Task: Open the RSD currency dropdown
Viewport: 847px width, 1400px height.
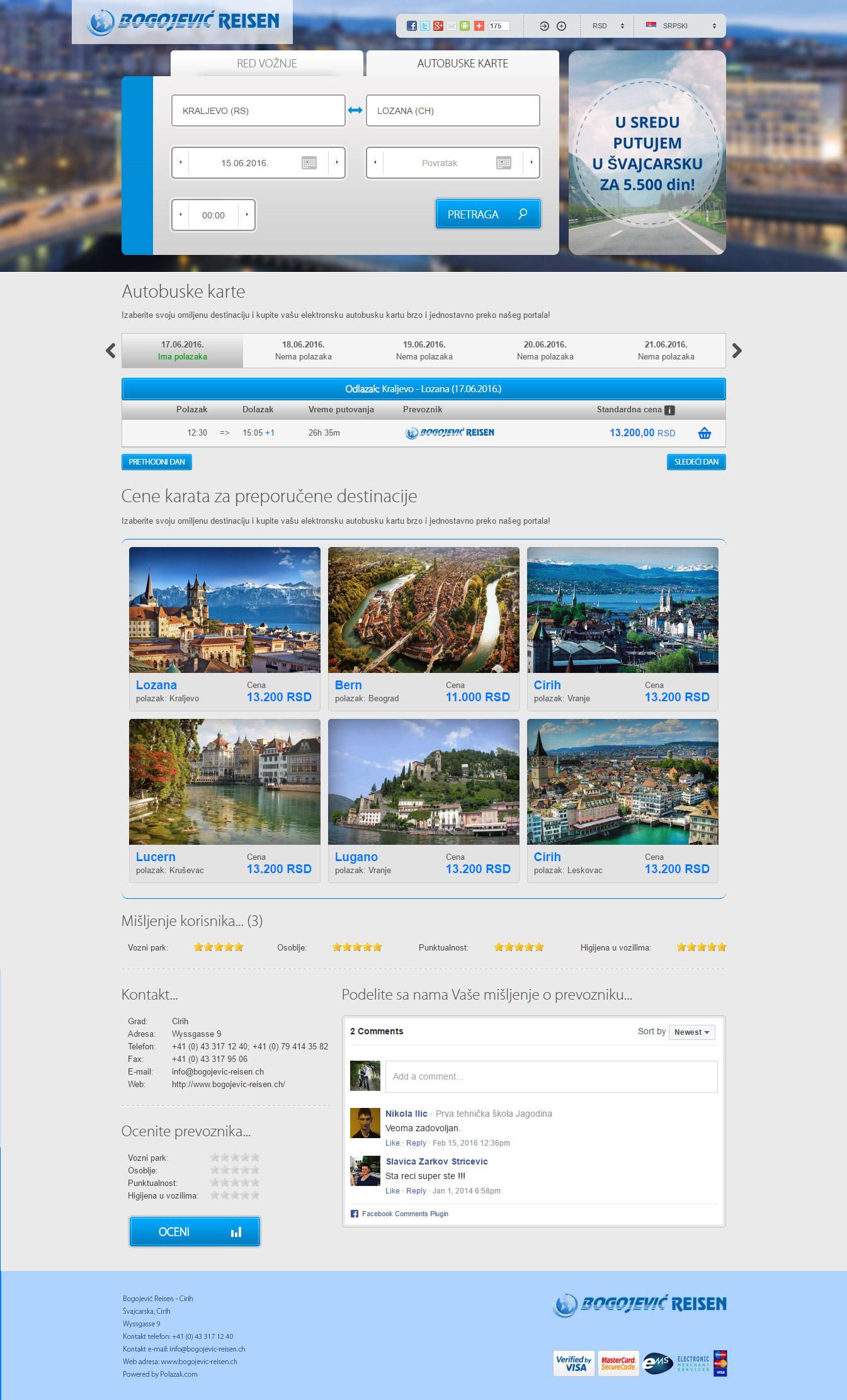Action: tap(608, 26)
